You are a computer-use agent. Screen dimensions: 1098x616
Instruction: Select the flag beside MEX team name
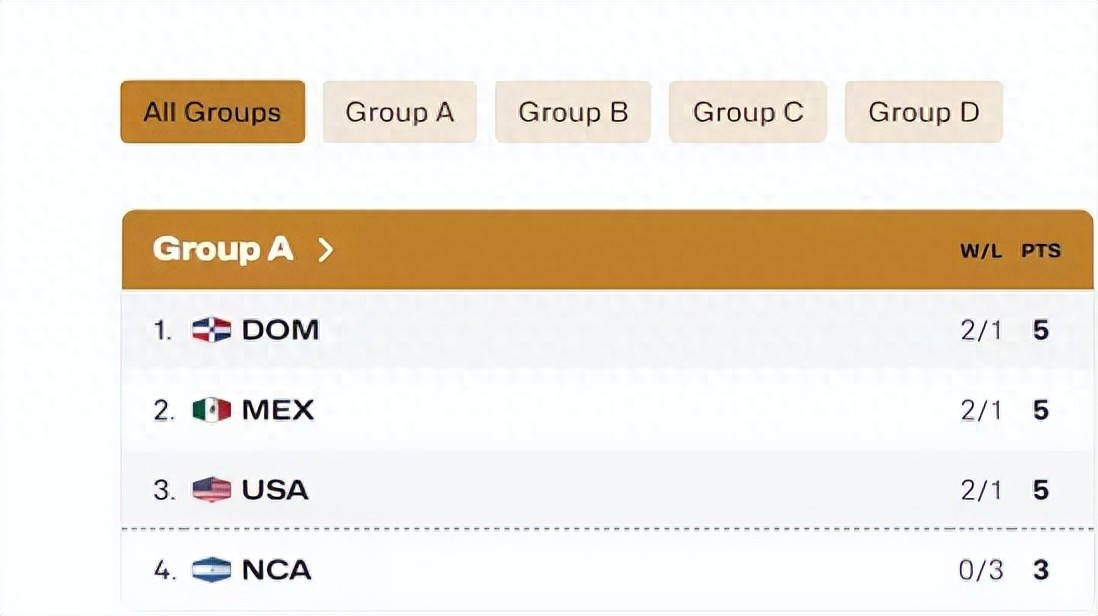point(210,409)
